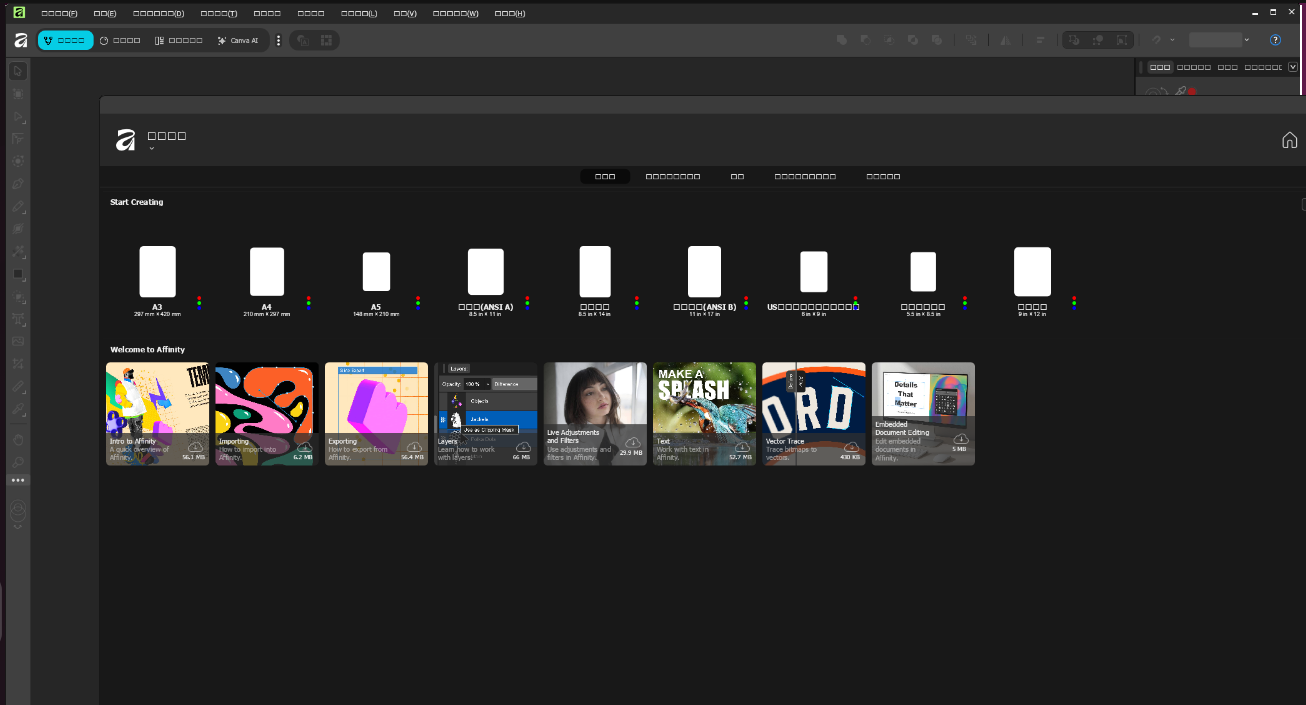Viewport: 1306px width, 705px height.
Task: Click the Add boolean operation icon
Action: [x=842, y=40]
